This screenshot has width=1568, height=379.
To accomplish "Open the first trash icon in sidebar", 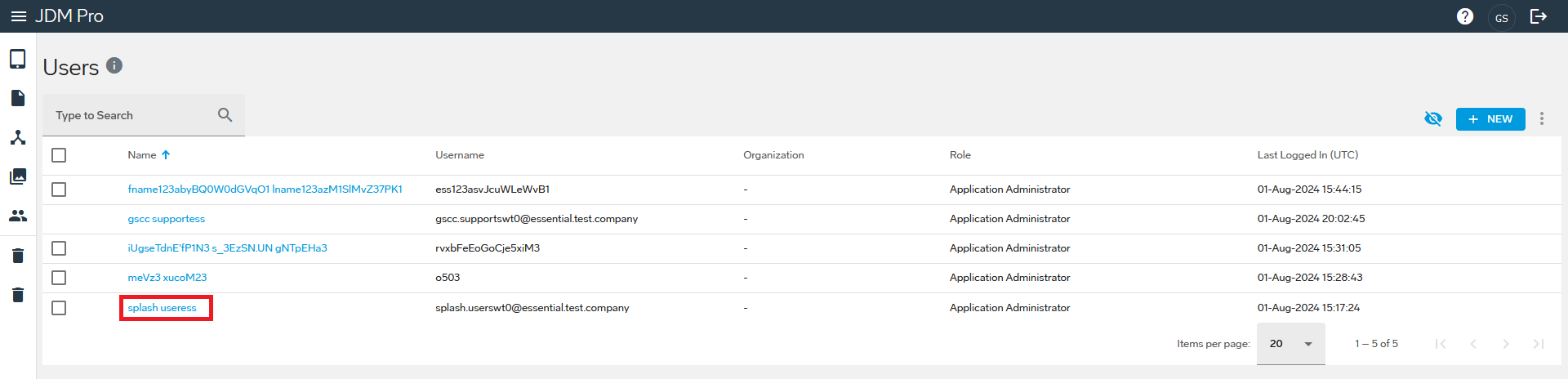I will pos(18,256).
